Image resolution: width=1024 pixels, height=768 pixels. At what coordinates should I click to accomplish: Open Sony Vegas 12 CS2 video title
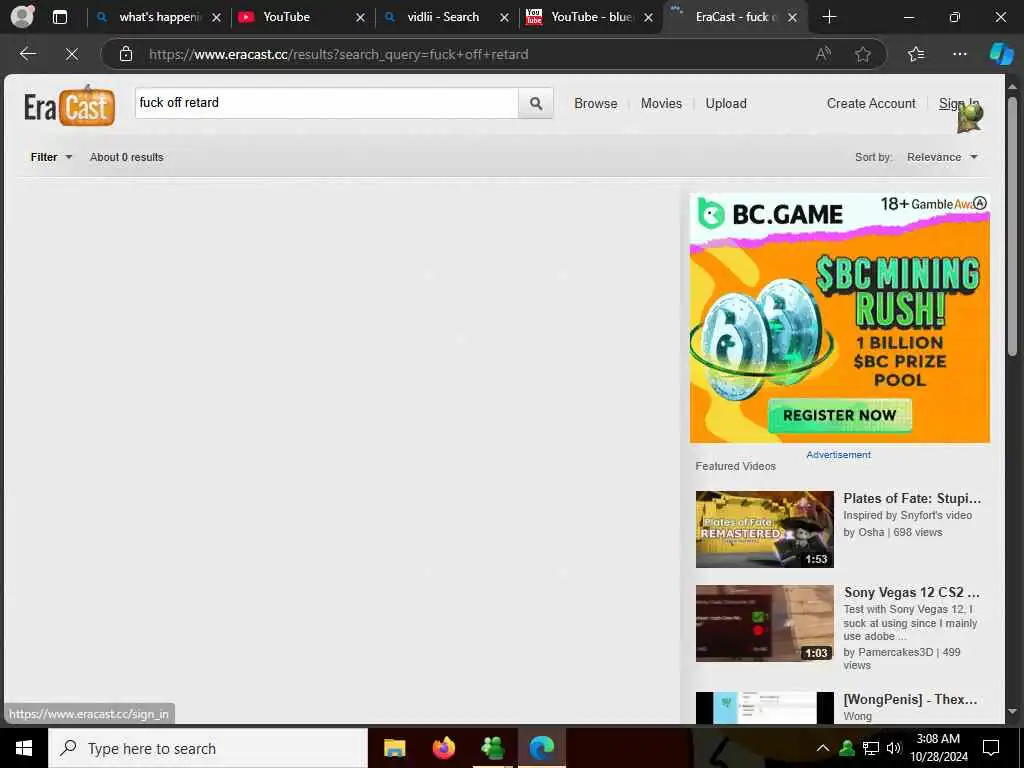pos(912,592)
